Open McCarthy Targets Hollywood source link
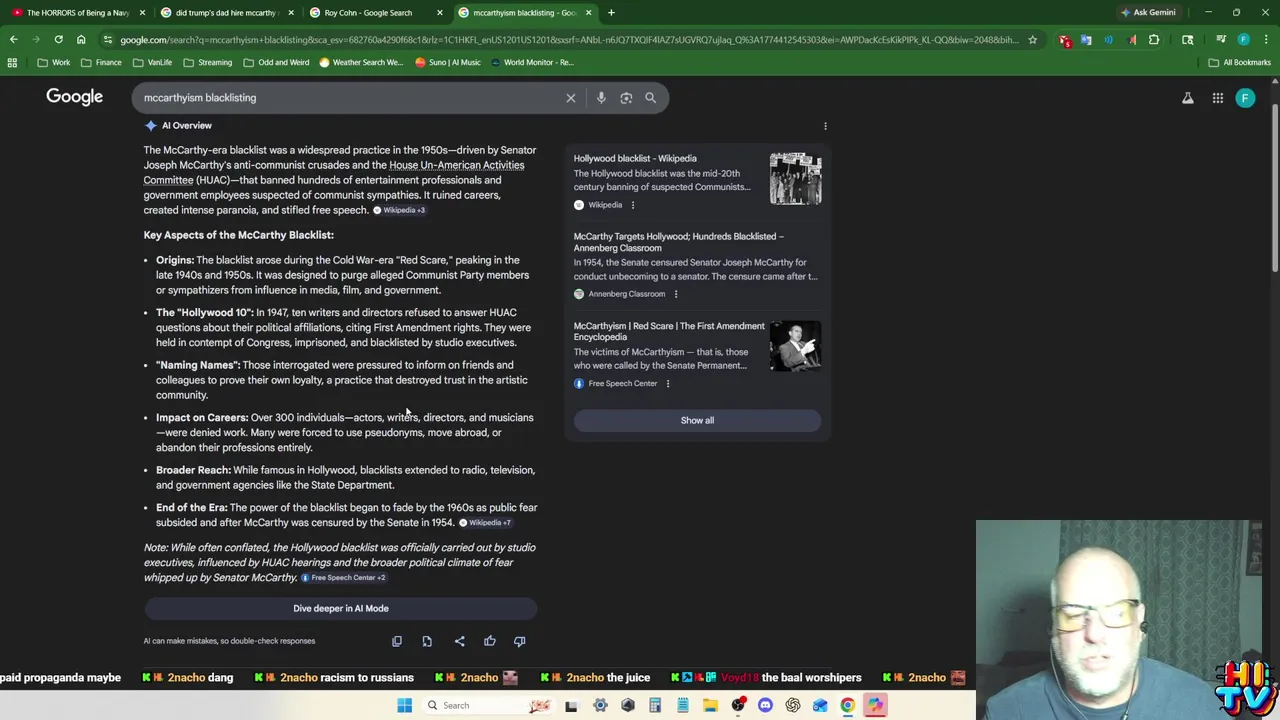Screen dimensions: 1280x720 point(679,242)
